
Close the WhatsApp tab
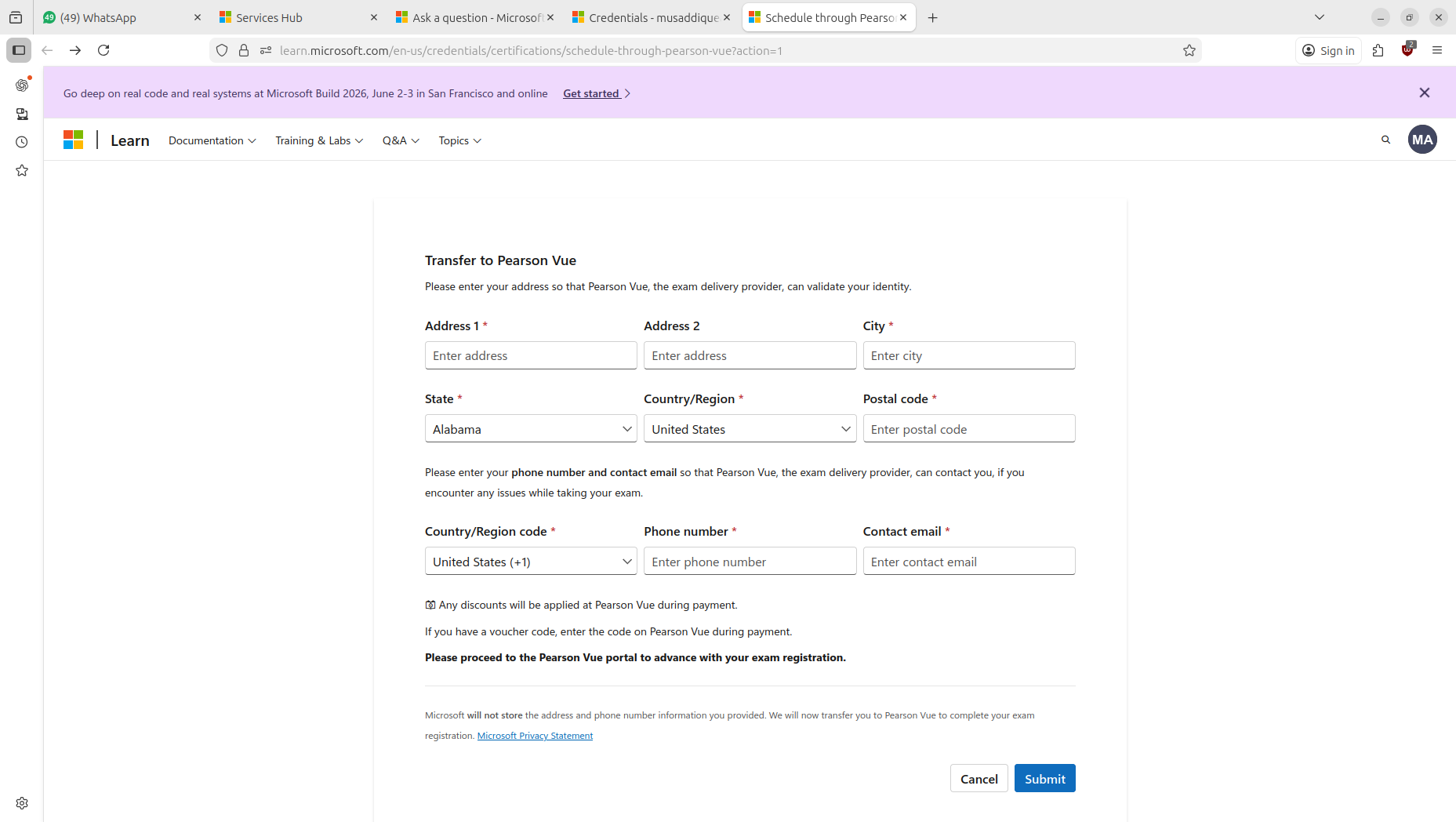pyautogui.click(x=198, y=17)
